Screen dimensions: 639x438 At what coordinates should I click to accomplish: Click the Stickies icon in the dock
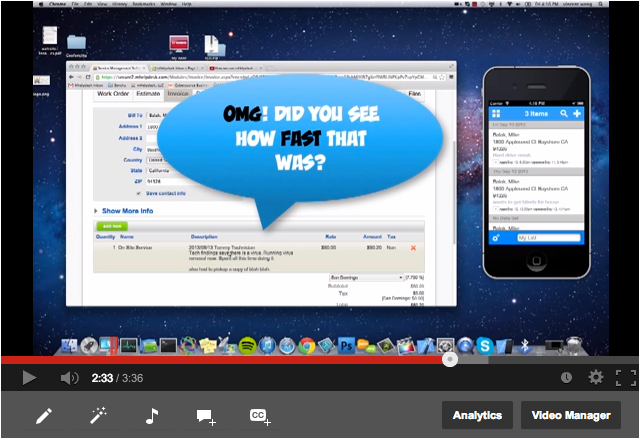pyautogui.click(x=207, y=346)
